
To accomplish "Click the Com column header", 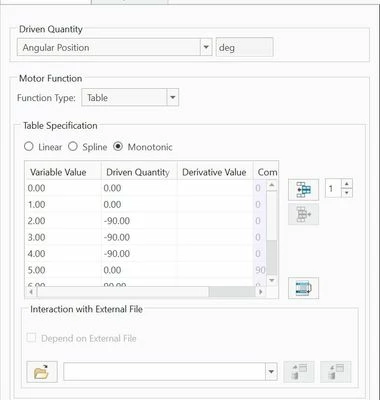I will 266,172.
